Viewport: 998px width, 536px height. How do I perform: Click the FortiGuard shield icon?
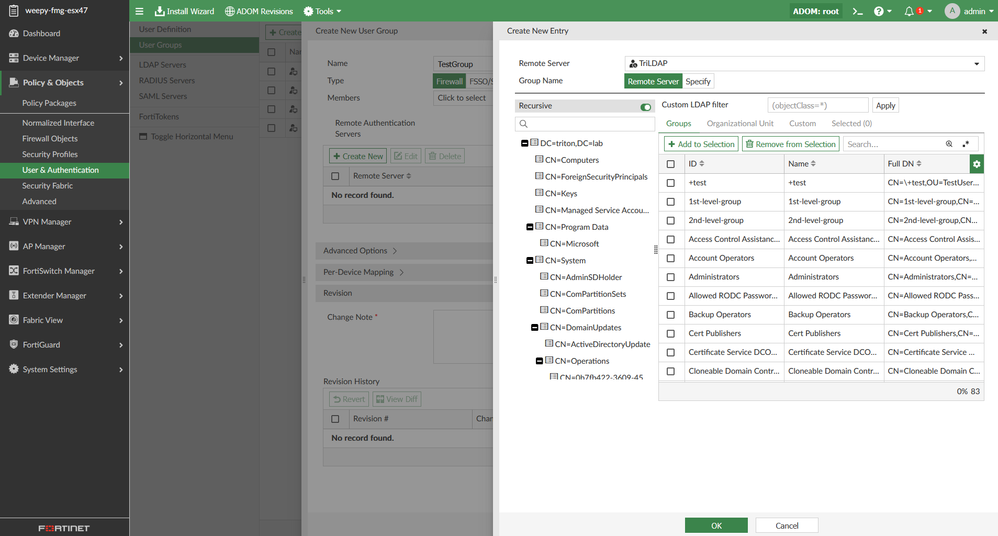[x=13, y=344]
